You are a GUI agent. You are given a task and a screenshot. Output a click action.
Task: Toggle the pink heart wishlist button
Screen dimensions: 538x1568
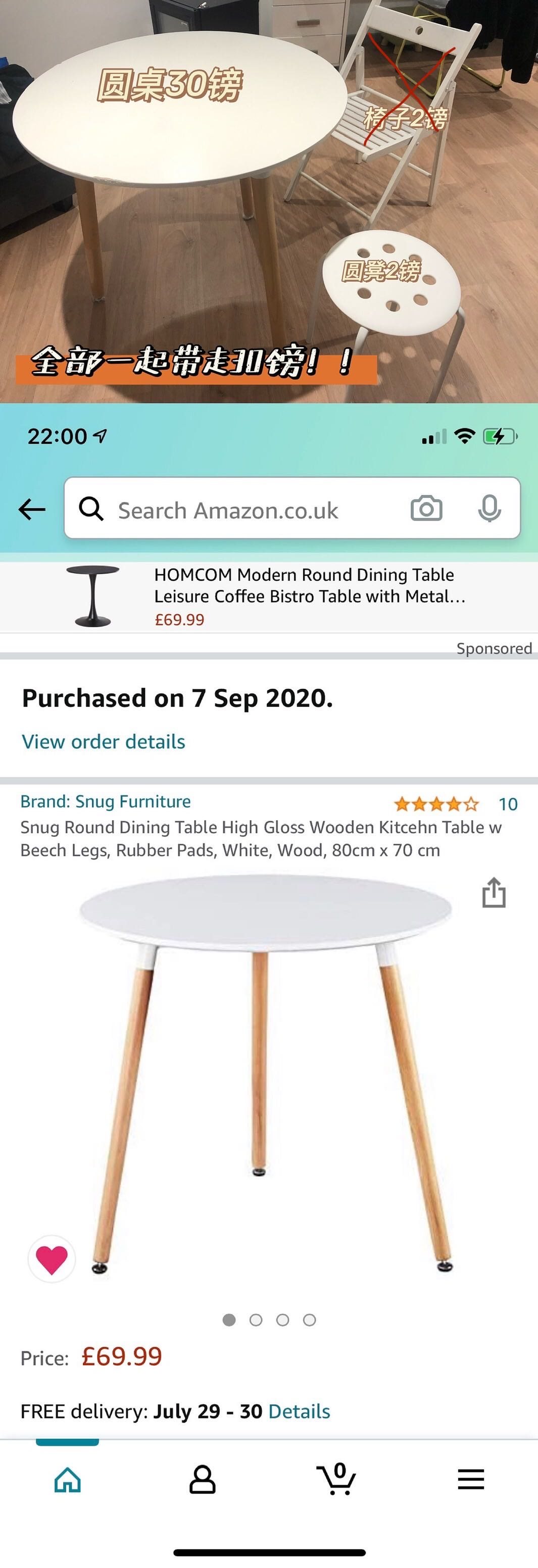pyautogui.click(x=52, y=1259)
